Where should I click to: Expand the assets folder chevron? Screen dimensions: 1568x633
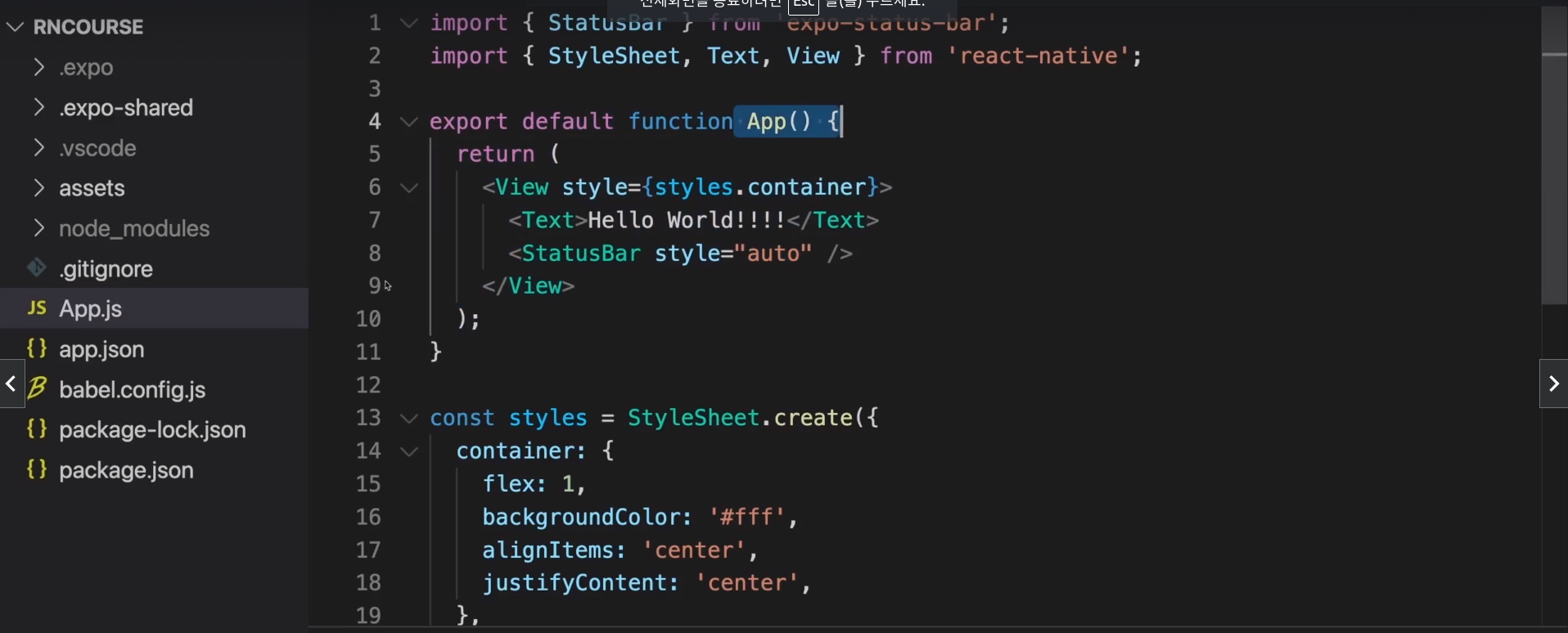click(38, 188)
